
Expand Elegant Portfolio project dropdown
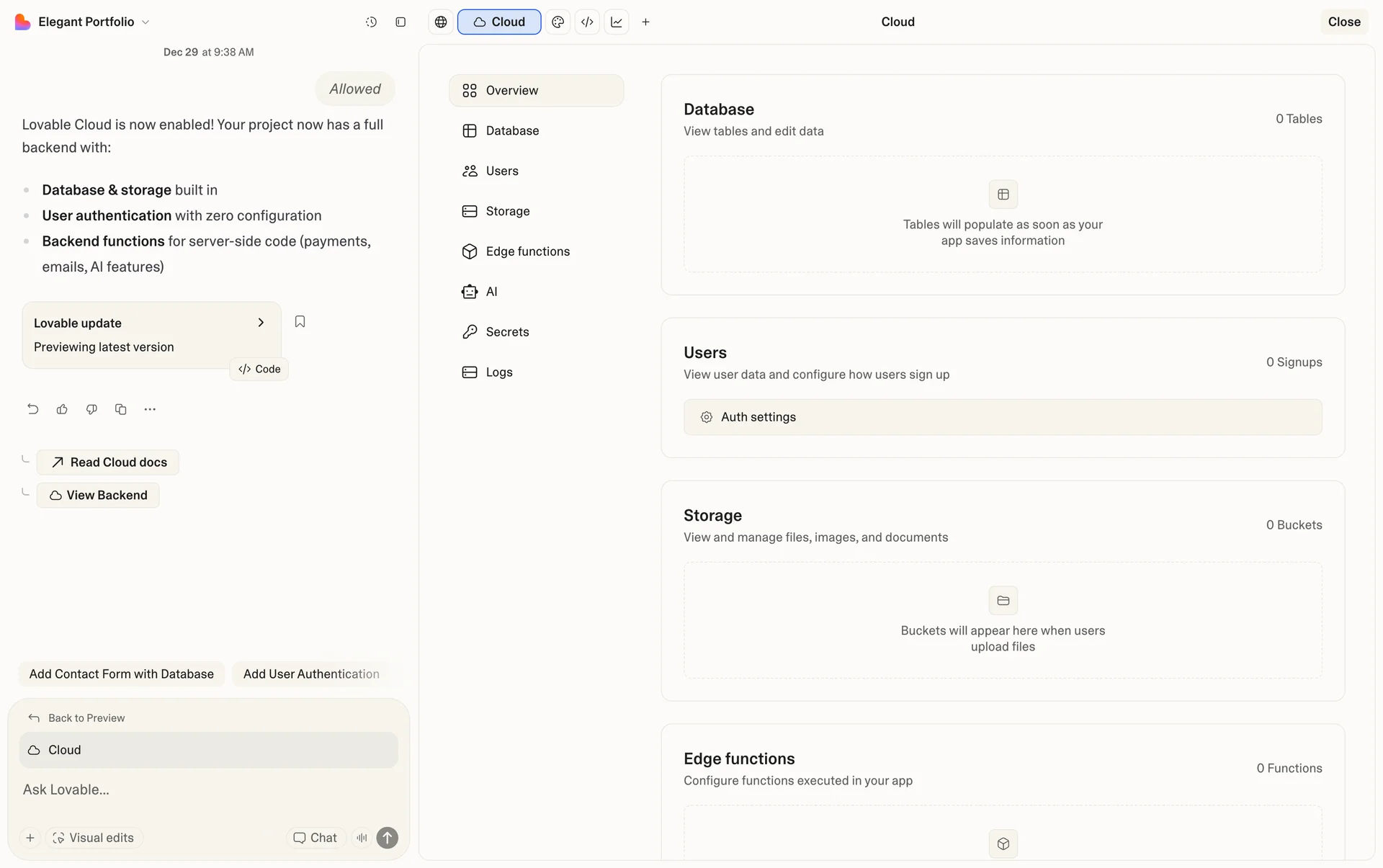tap(146, 22)
